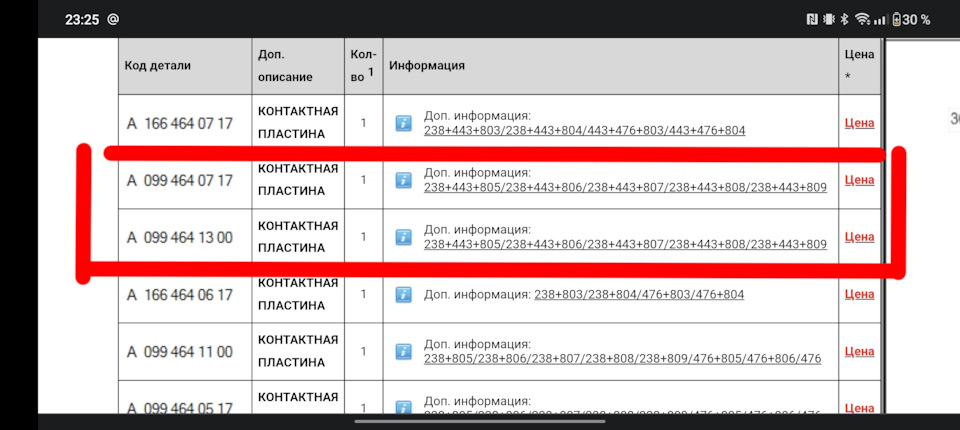The width and height of the screenshot is (960, 430).
Task: Open Цена link for A 099 464 05 17
Action: click(859, 407)
